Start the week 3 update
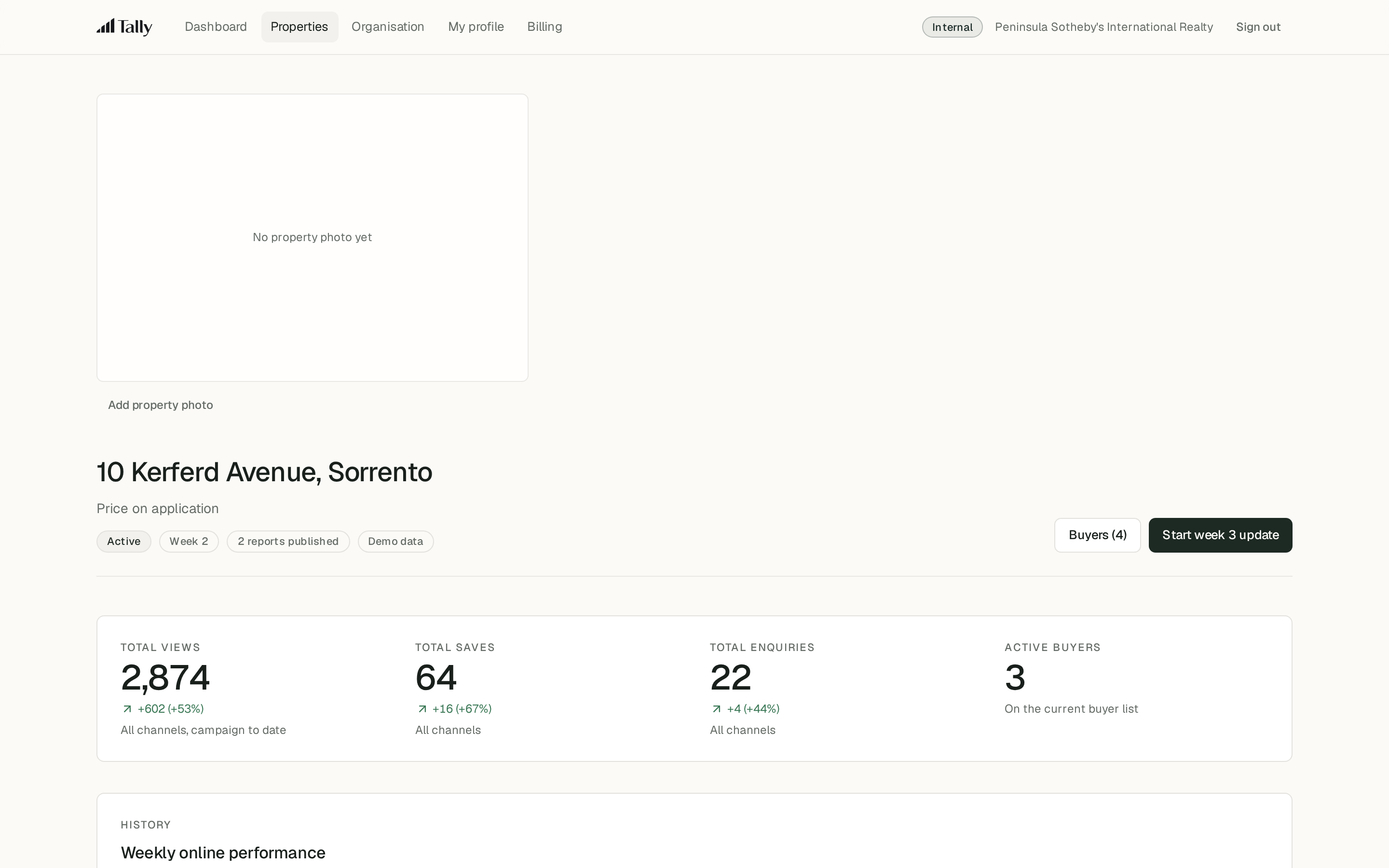The height and width of the screenshot is (868, 1389). pos(1220,535)
